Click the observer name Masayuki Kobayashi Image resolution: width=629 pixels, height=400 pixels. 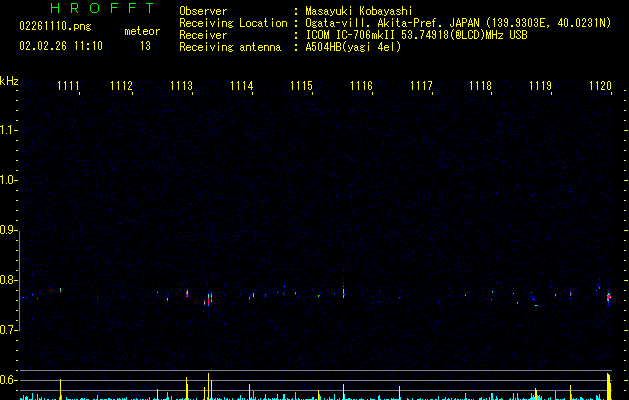point(359,11)
